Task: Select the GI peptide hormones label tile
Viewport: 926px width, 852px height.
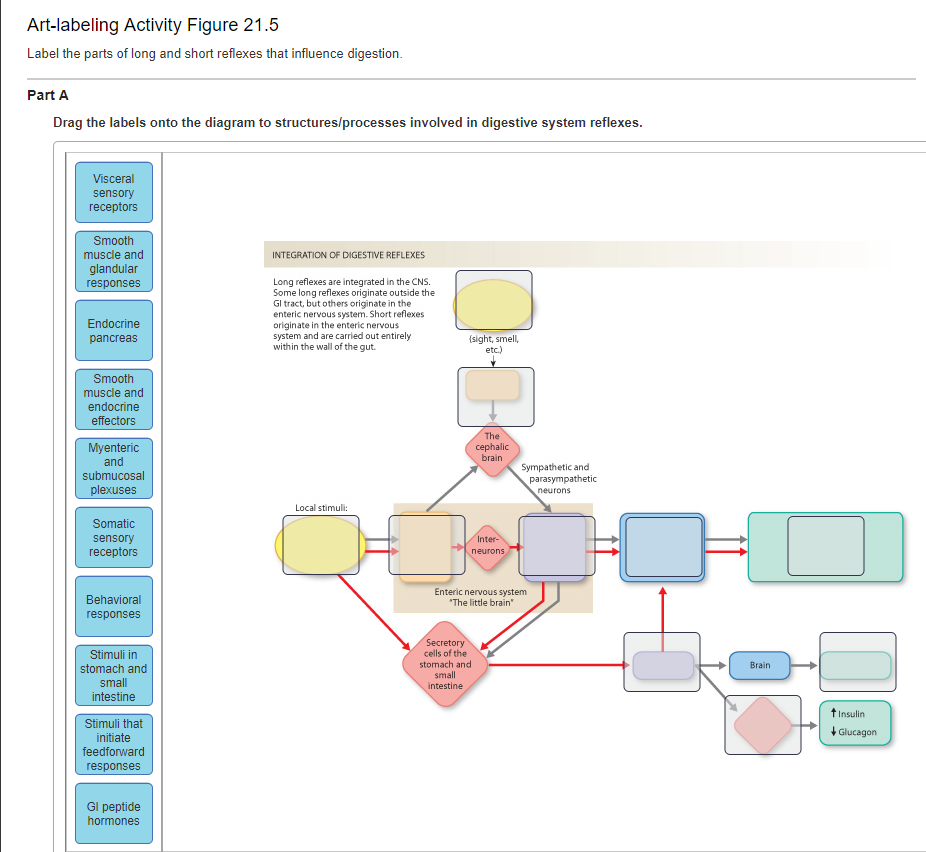Action: click(113, 813)
